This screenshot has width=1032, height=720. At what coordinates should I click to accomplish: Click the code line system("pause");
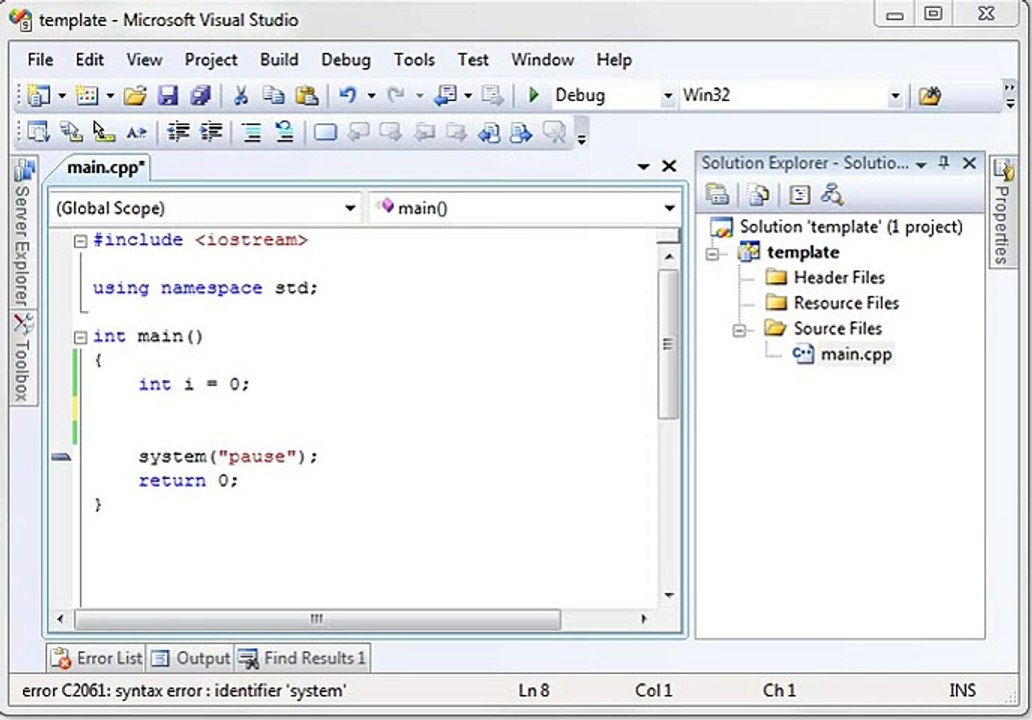click(x=228, y=457)
